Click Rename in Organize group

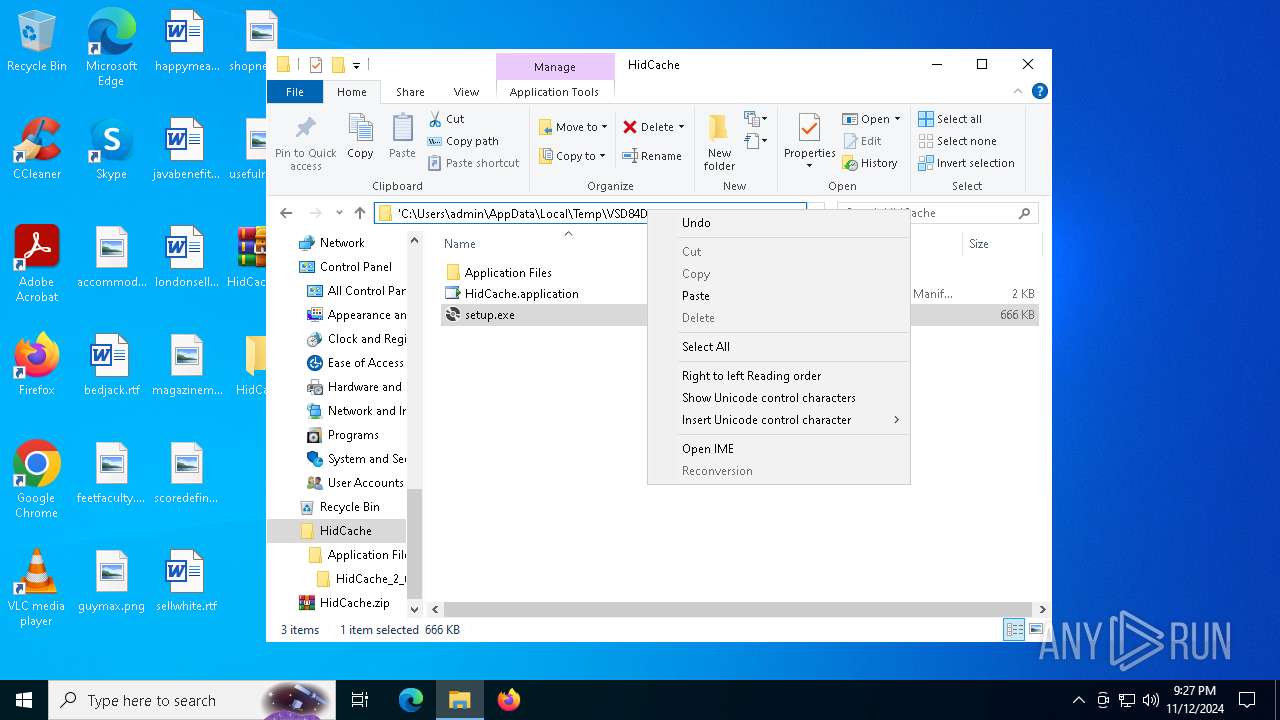click(652, 156)
